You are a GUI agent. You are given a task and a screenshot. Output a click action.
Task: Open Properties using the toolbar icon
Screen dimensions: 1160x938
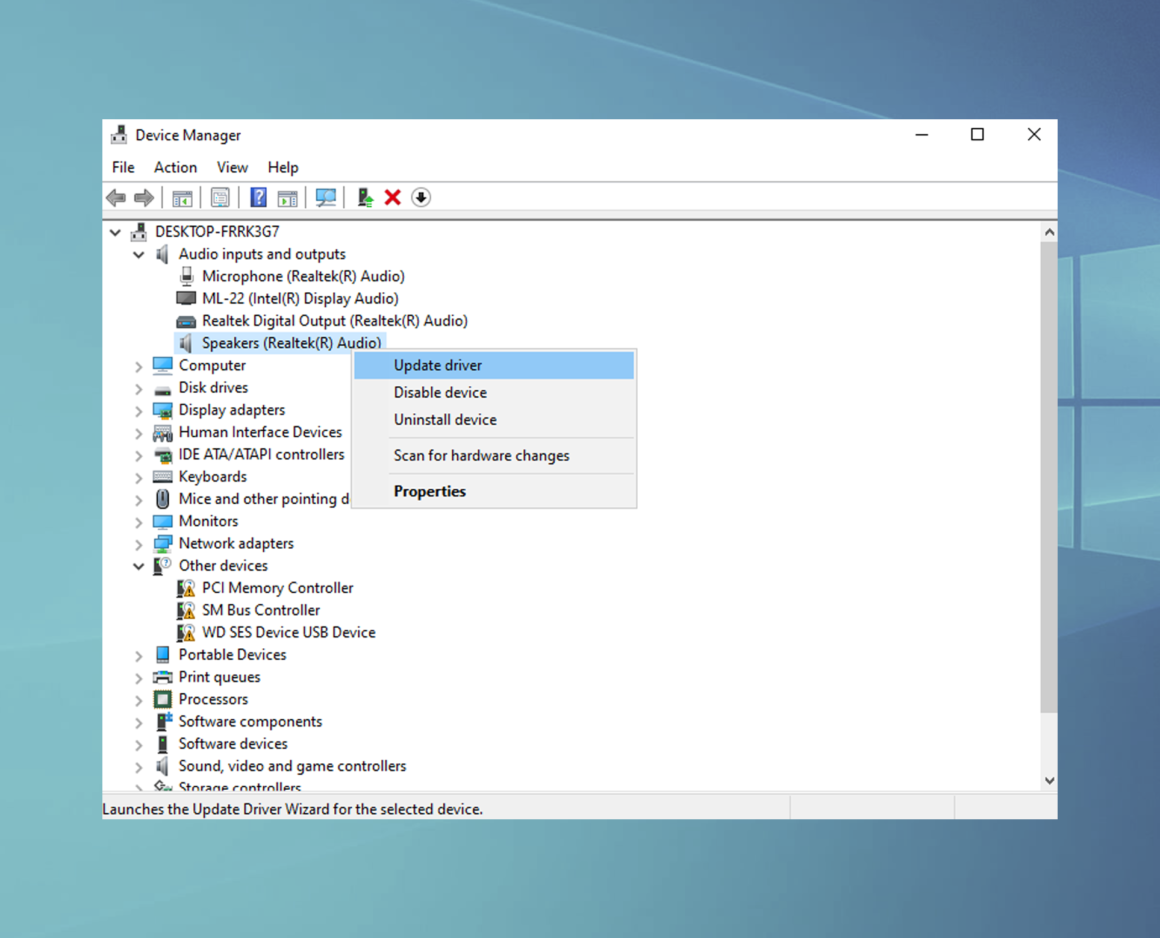(220, 197)
